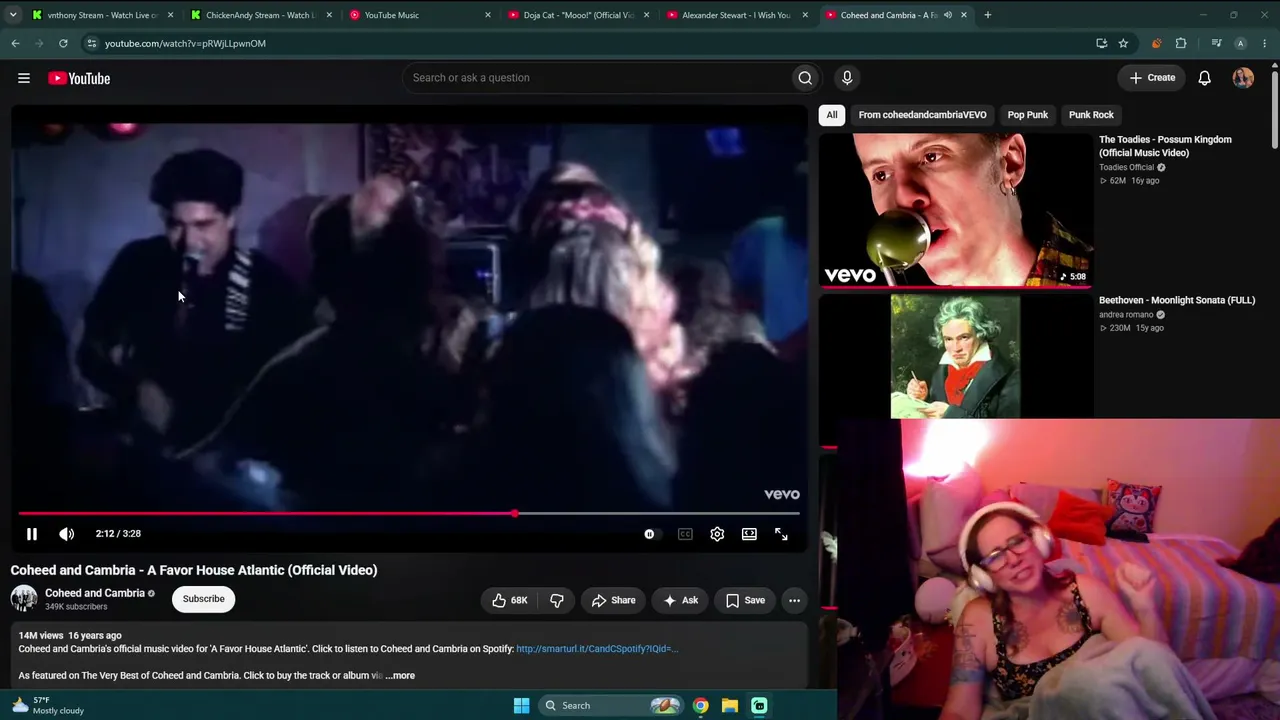This screenshot has height=720, width=1280.
Task: Select the All filter chip
Action: pos(832,115)
